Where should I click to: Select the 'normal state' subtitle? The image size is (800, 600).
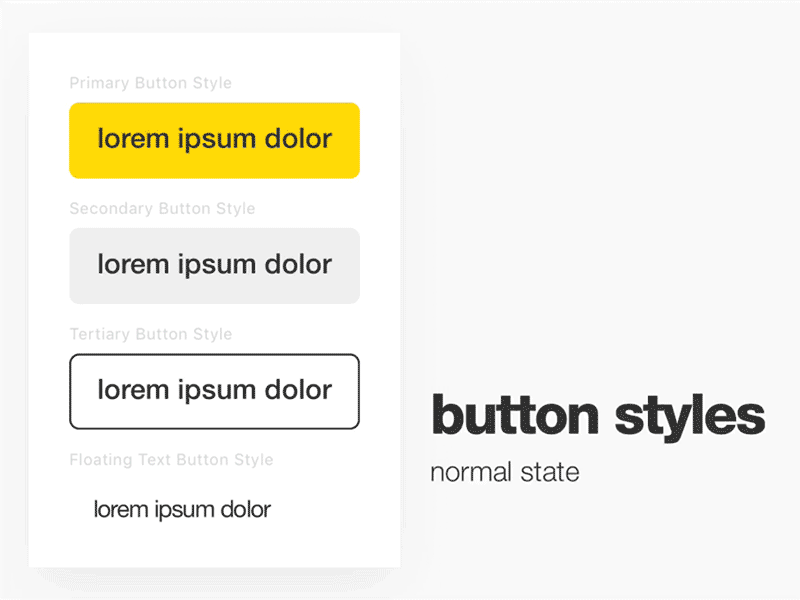point(504,472)
